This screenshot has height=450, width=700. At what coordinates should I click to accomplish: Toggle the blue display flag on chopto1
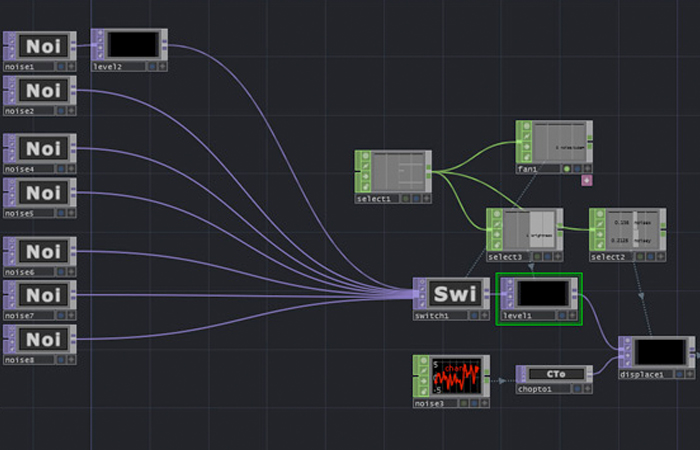(577, 389)
